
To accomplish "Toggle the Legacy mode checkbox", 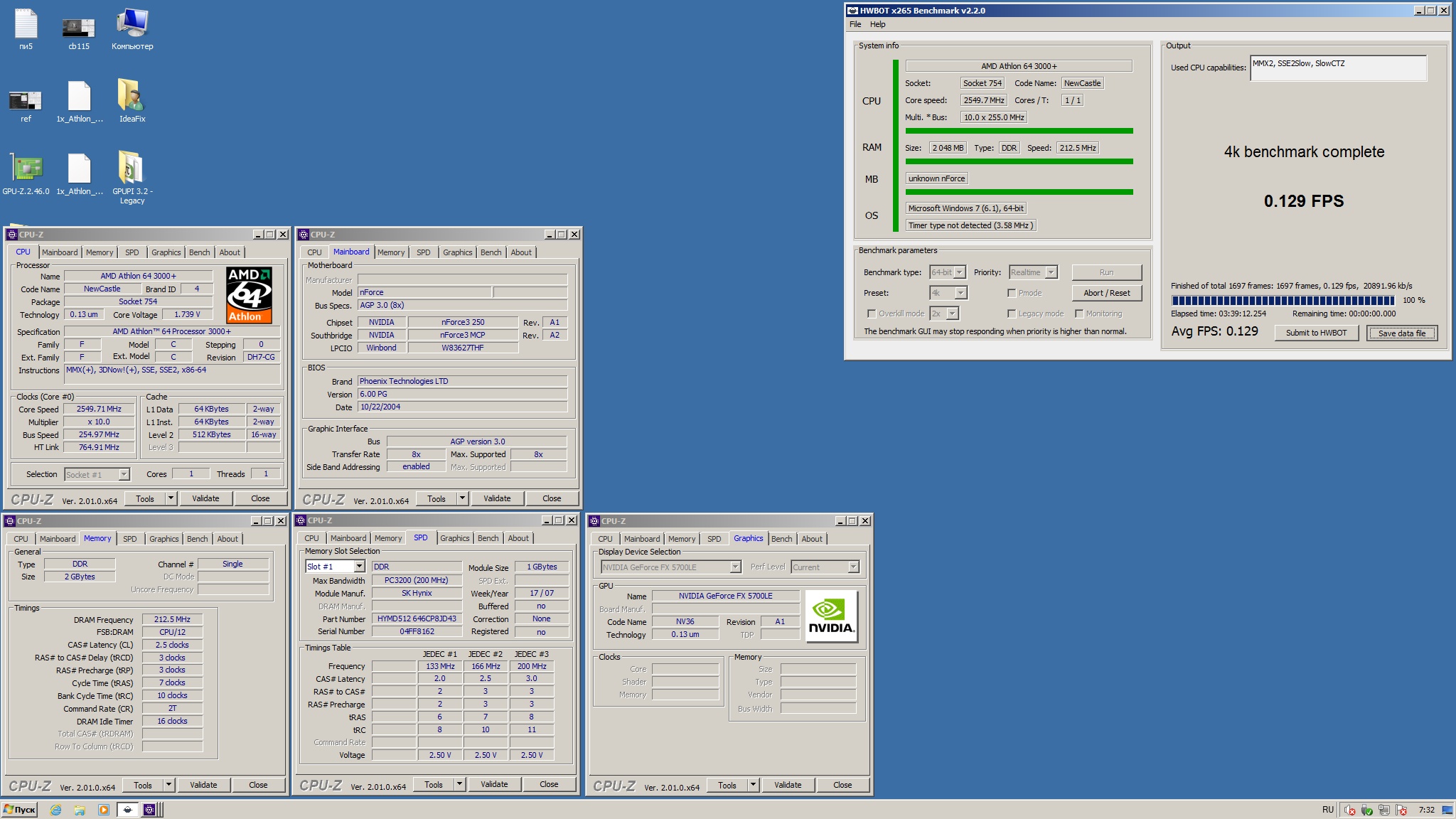I will click(1012, 314).
